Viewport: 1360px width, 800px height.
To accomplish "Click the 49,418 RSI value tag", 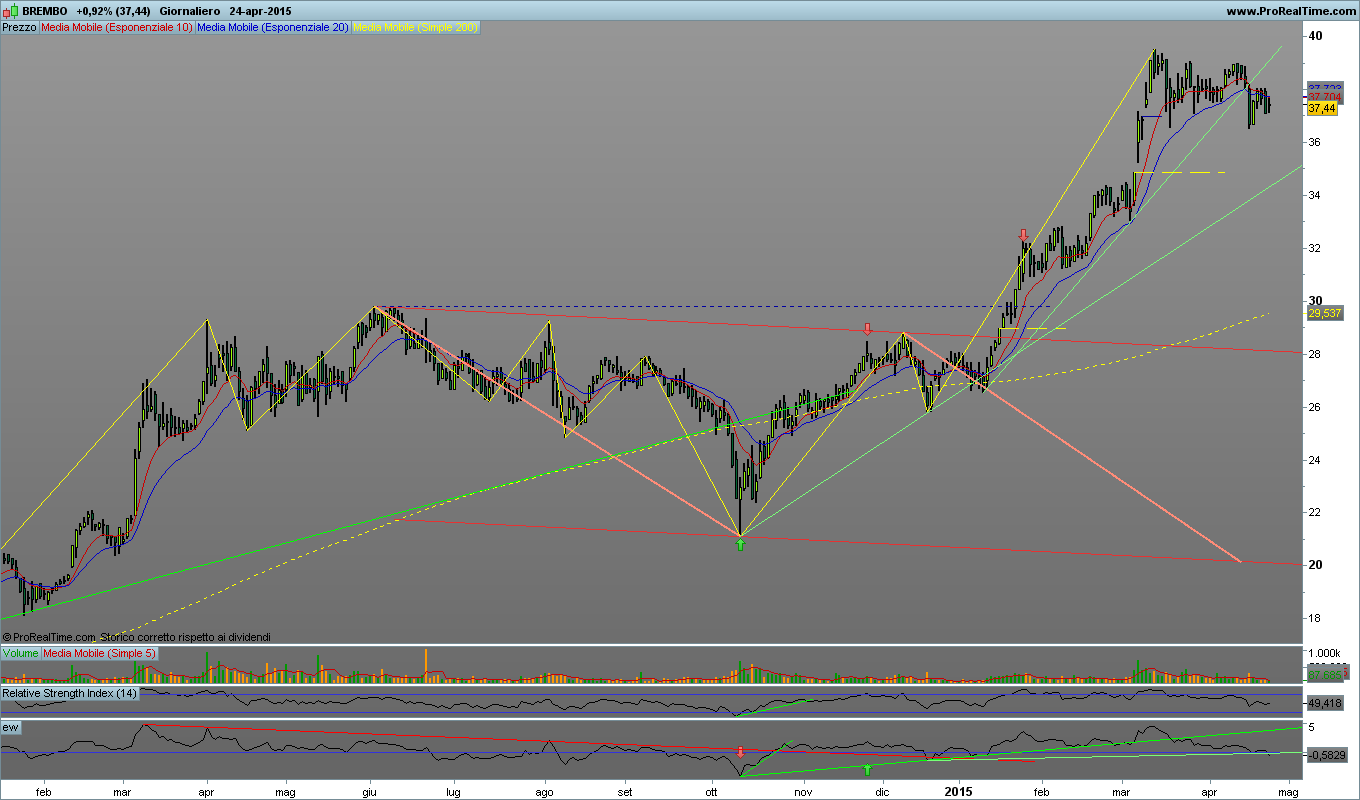I will pyautogui.click(x=1324, y=703).
